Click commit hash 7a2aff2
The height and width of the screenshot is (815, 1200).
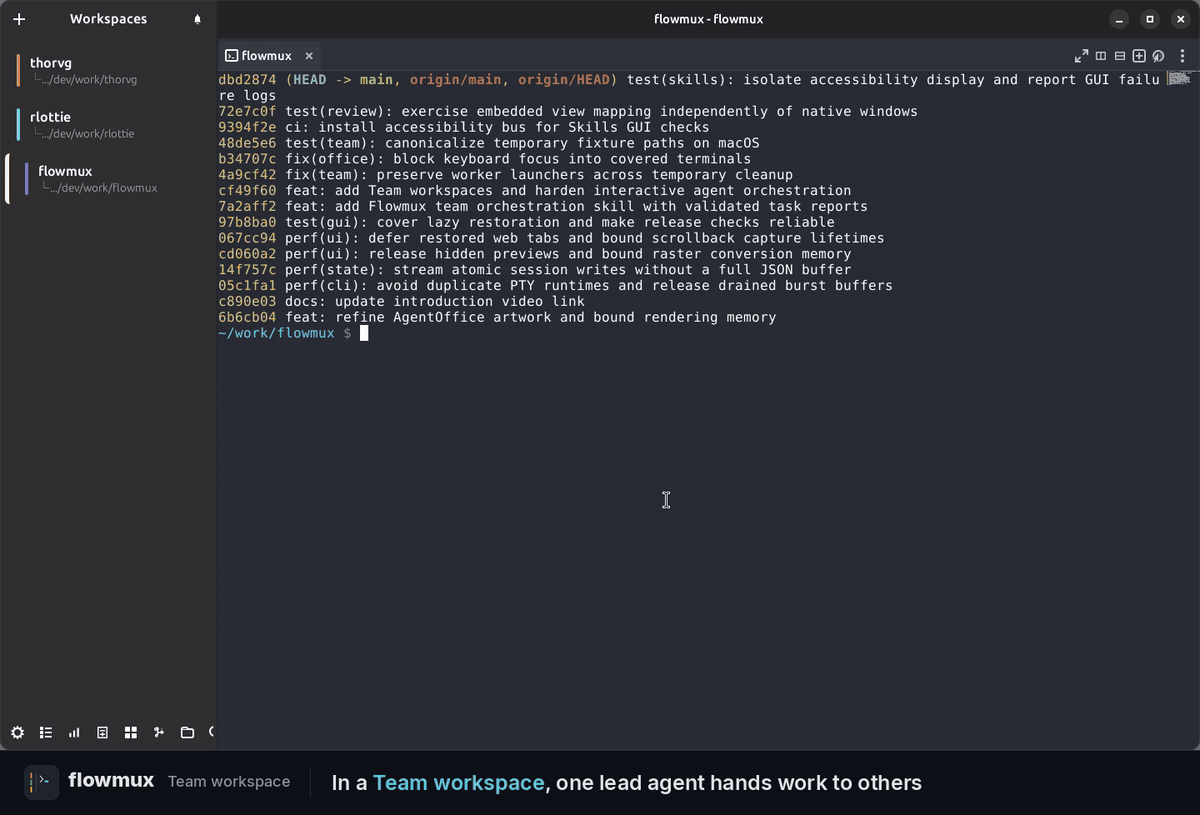(x=247, y=207)
